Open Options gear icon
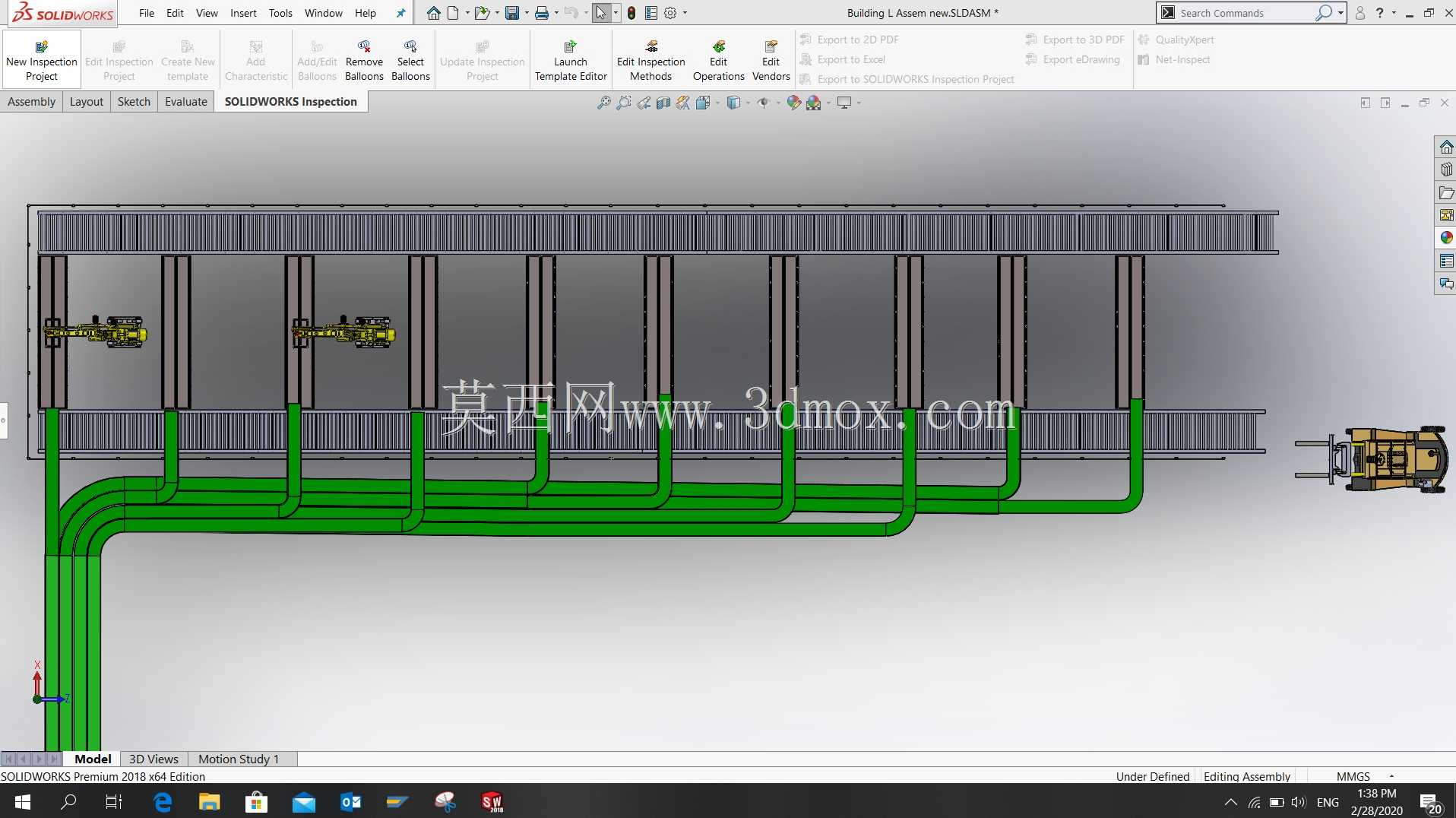Screen dimensions: 1456x818 click(x=670, y=13)
